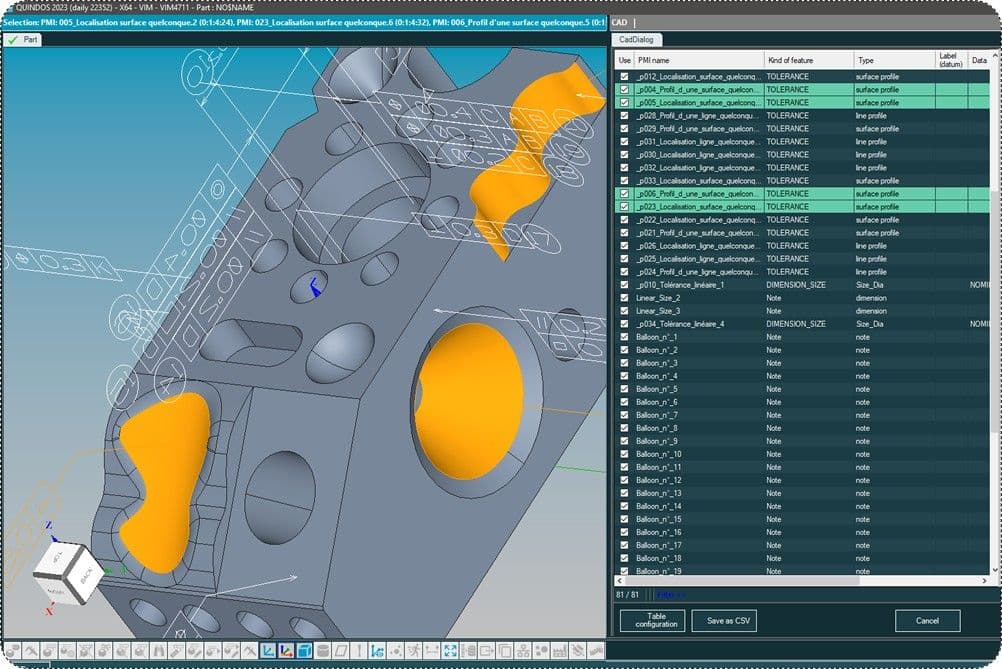Click the hierarchy tree toolbar icon
Screen dimensions: 1002x669
coord(523,650)
